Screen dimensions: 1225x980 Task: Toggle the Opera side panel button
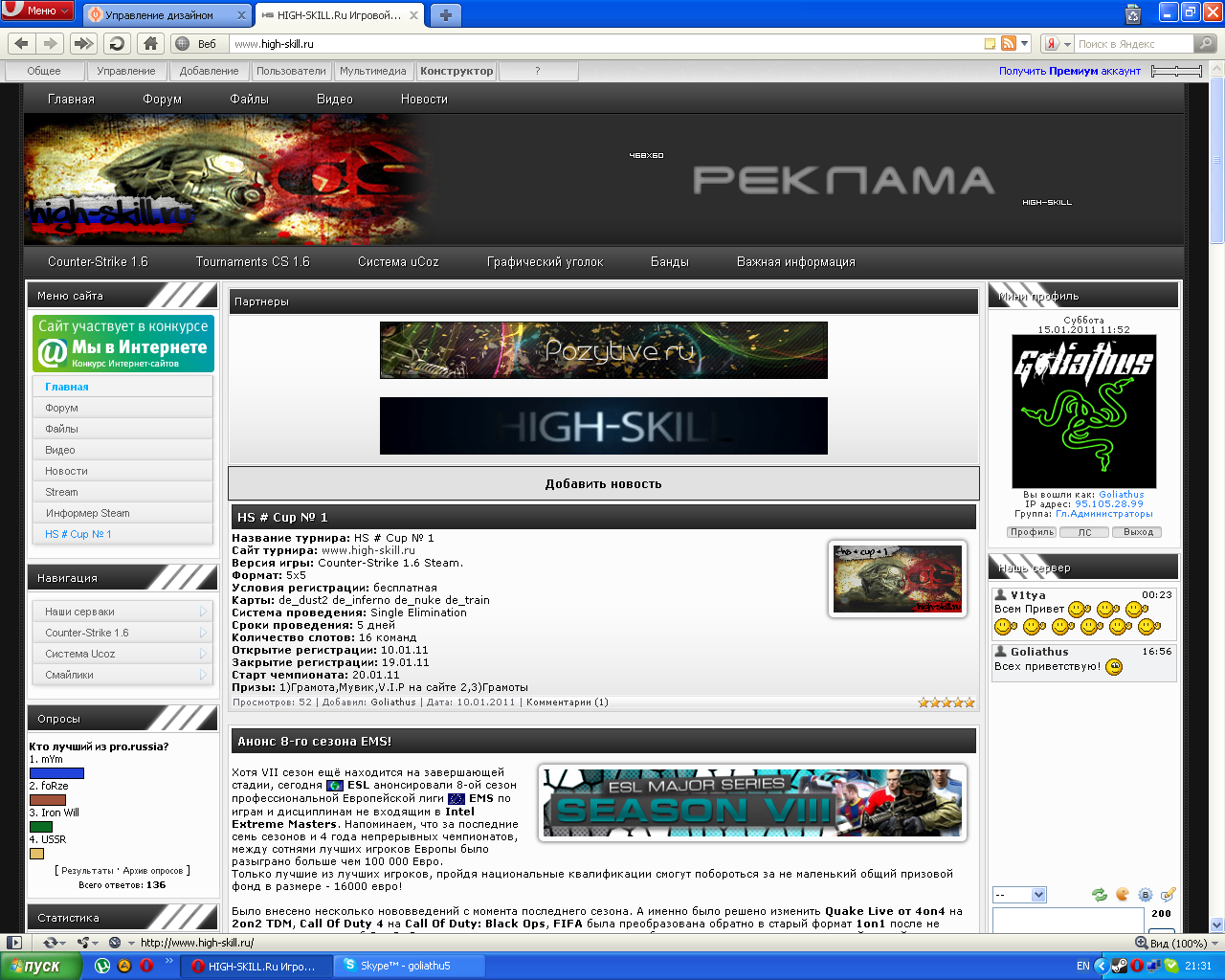[13, 943]
